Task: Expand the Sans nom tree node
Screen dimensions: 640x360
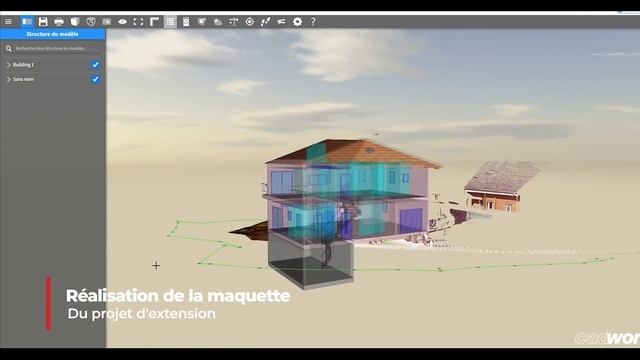Action: [8, 79]
